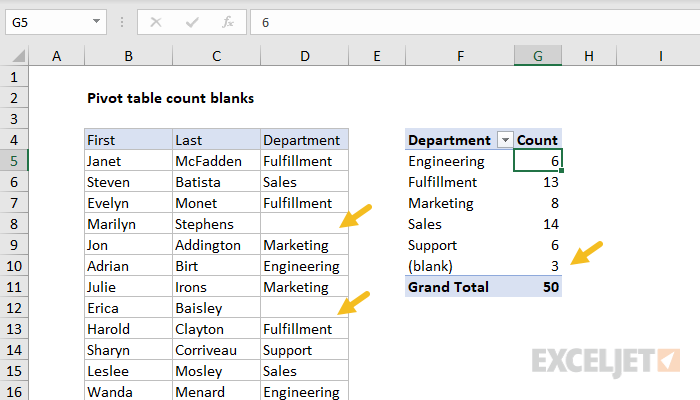
Task: Open the Department pivot filter dropdown
Action: pos(505,140)
